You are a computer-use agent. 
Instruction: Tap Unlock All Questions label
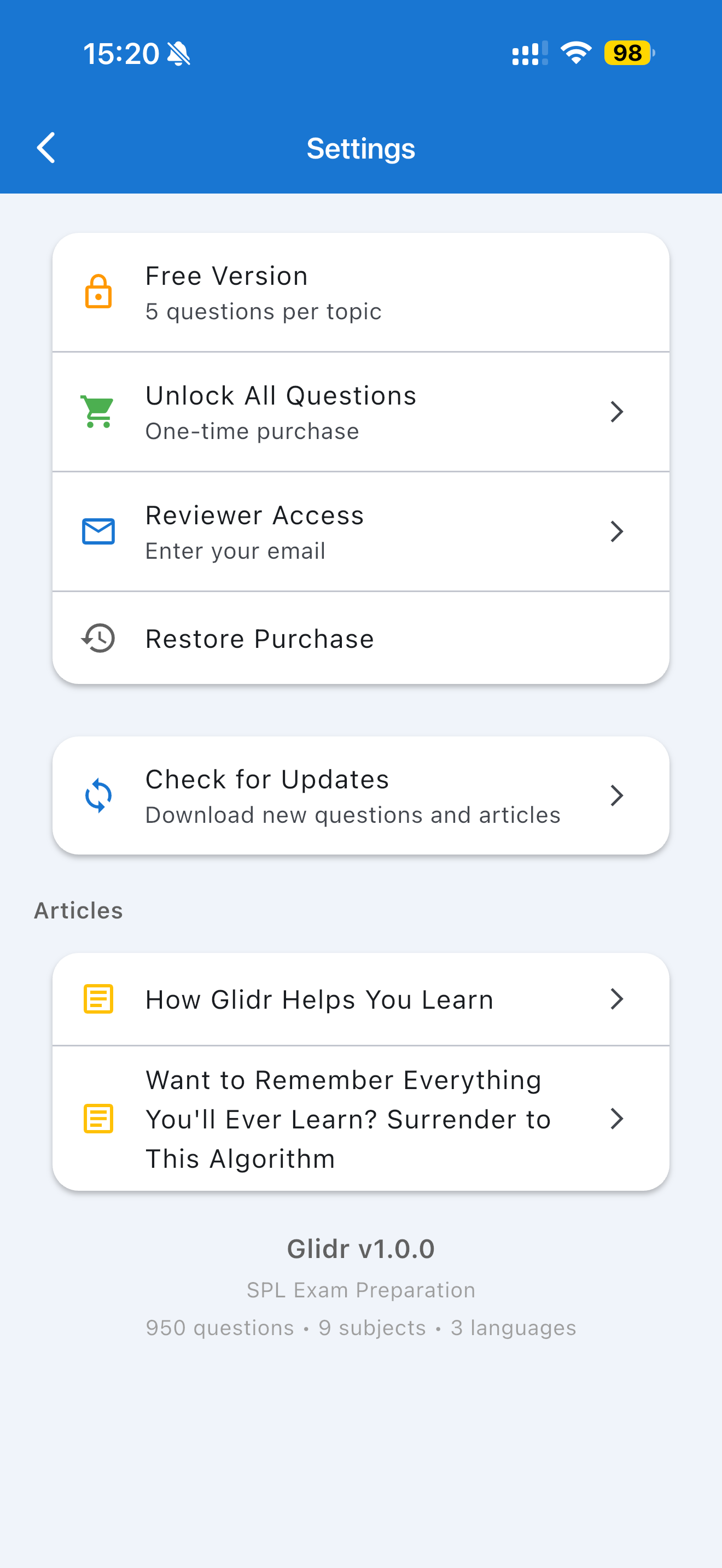coord(281,396)
